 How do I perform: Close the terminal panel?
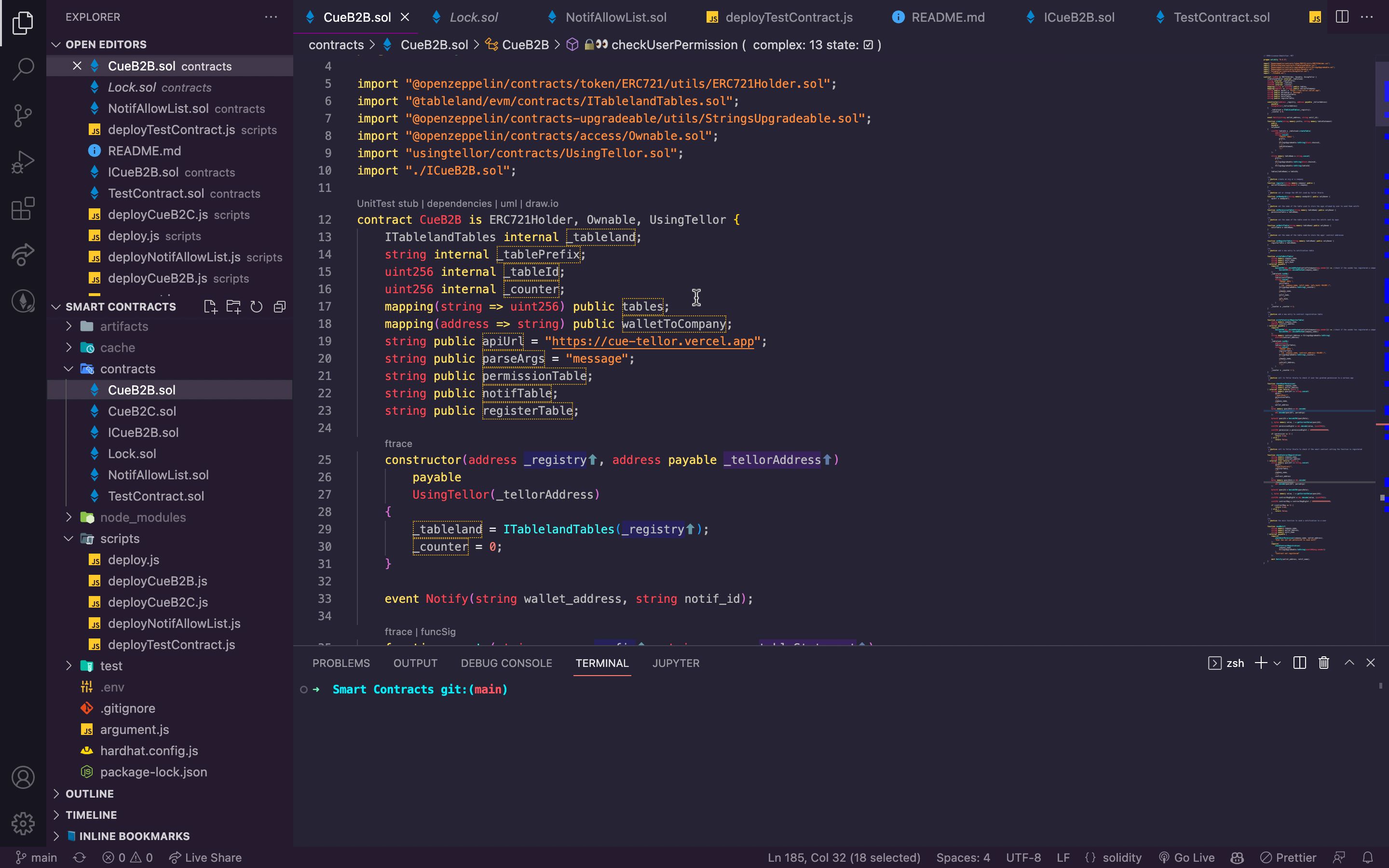[x=1371, y=663]
